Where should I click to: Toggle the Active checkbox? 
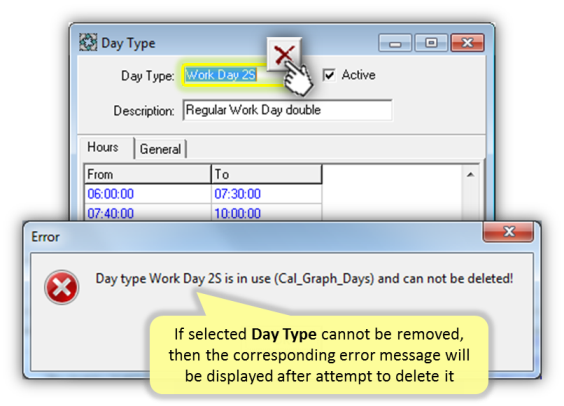329,75
